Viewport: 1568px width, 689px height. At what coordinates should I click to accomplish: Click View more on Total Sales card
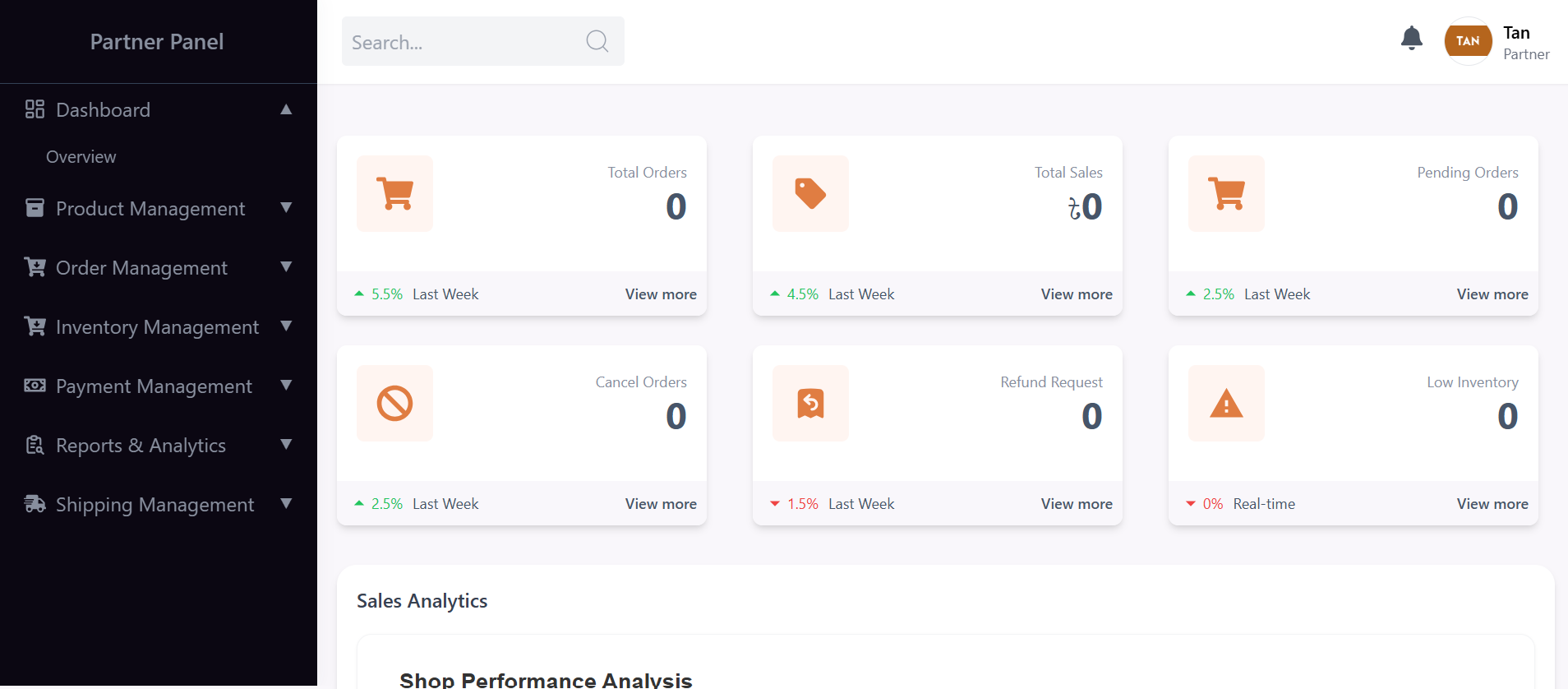[1077, 294]
